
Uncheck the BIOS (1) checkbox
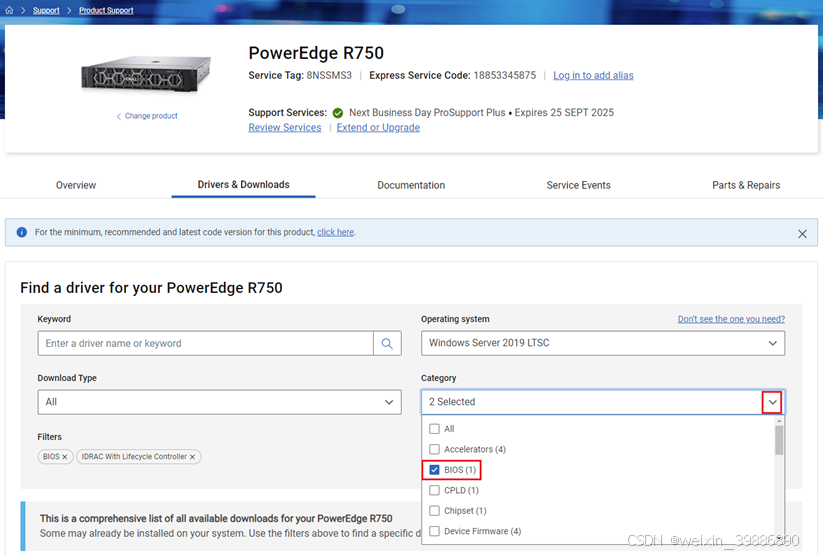pyautogui.click(x=434, y=470)
